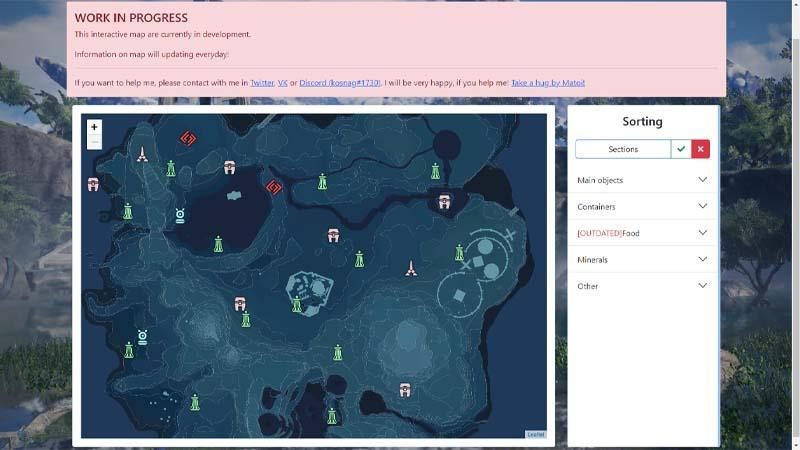
Task: Select the white spire marker left of the circular arena
Action: pos(411,268)
